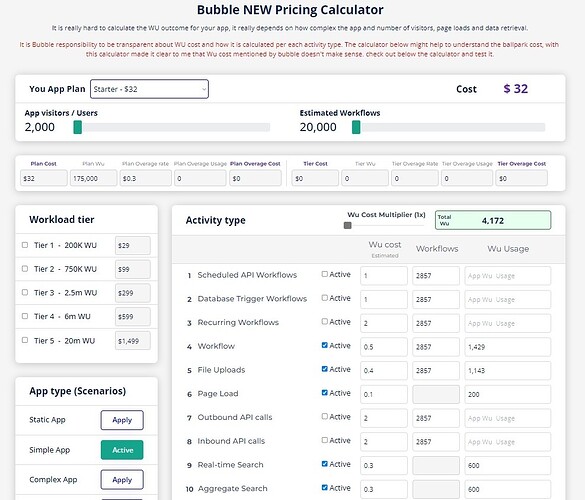Check the Tier 1 - 200K WU checkbox
This screenshot has height=500, width=585.
25,245
